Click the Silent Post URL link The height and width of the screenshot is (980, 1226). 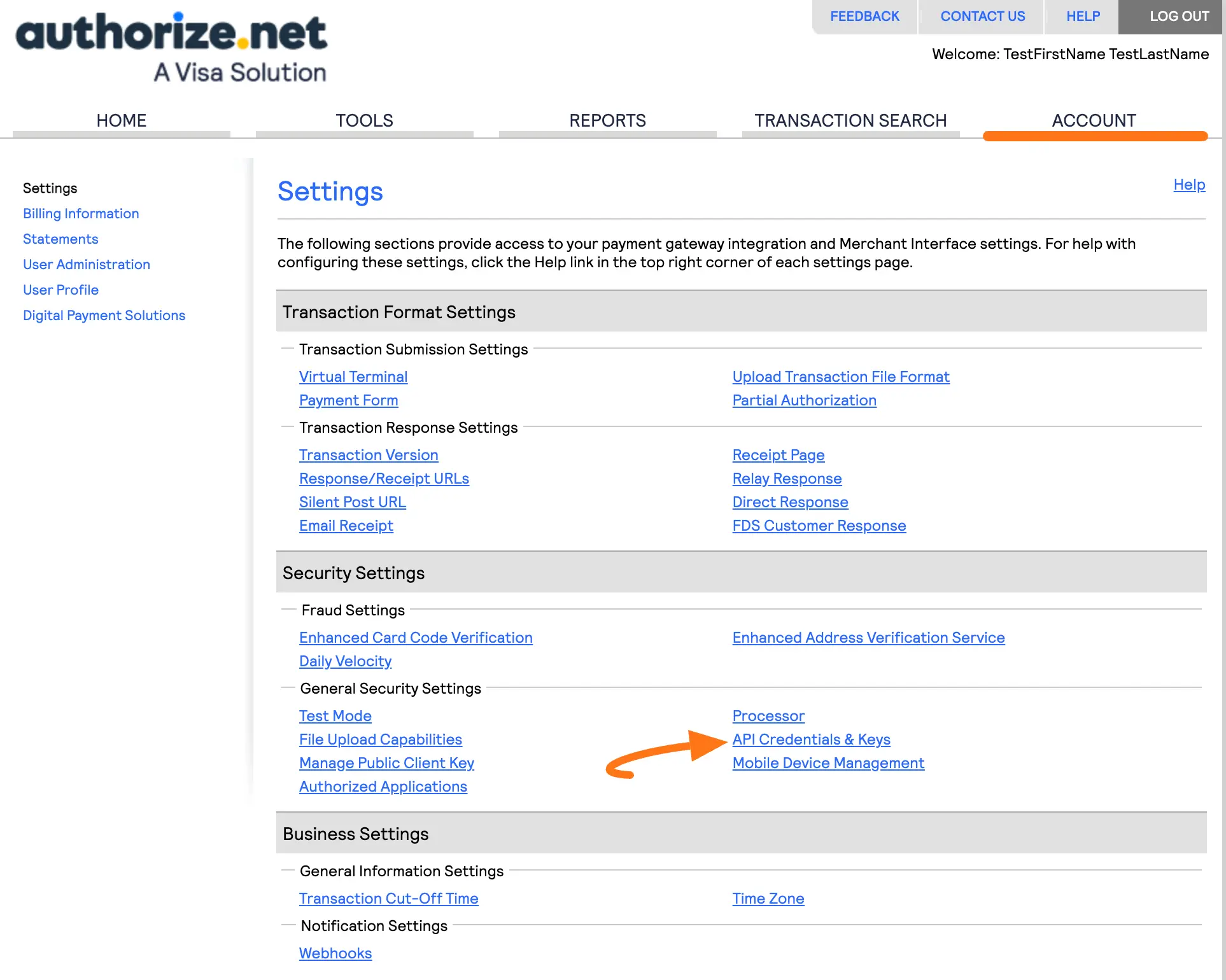(353, 502)
